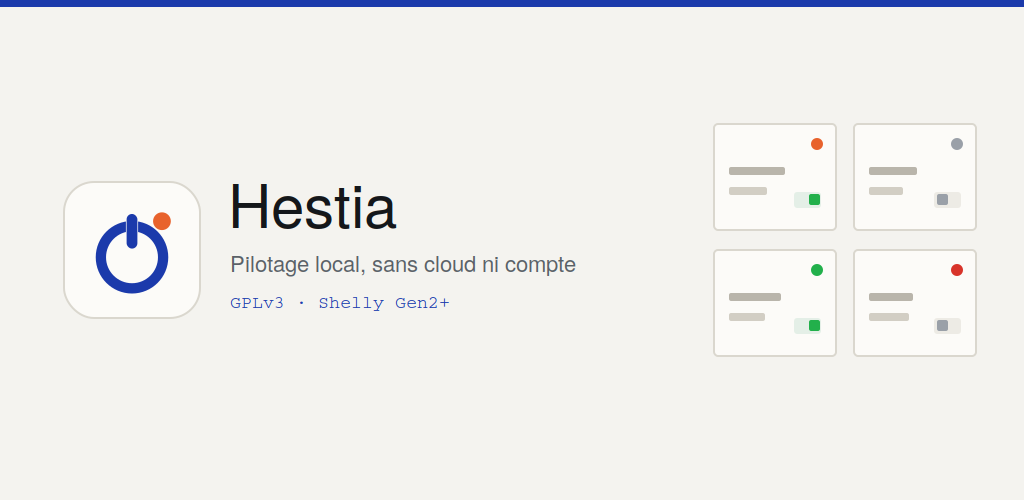Image resolution: width=1024 pixels, height=500 pixels.
Task: Click the red status dot on the bottom-right card
Action: [957, 270]
